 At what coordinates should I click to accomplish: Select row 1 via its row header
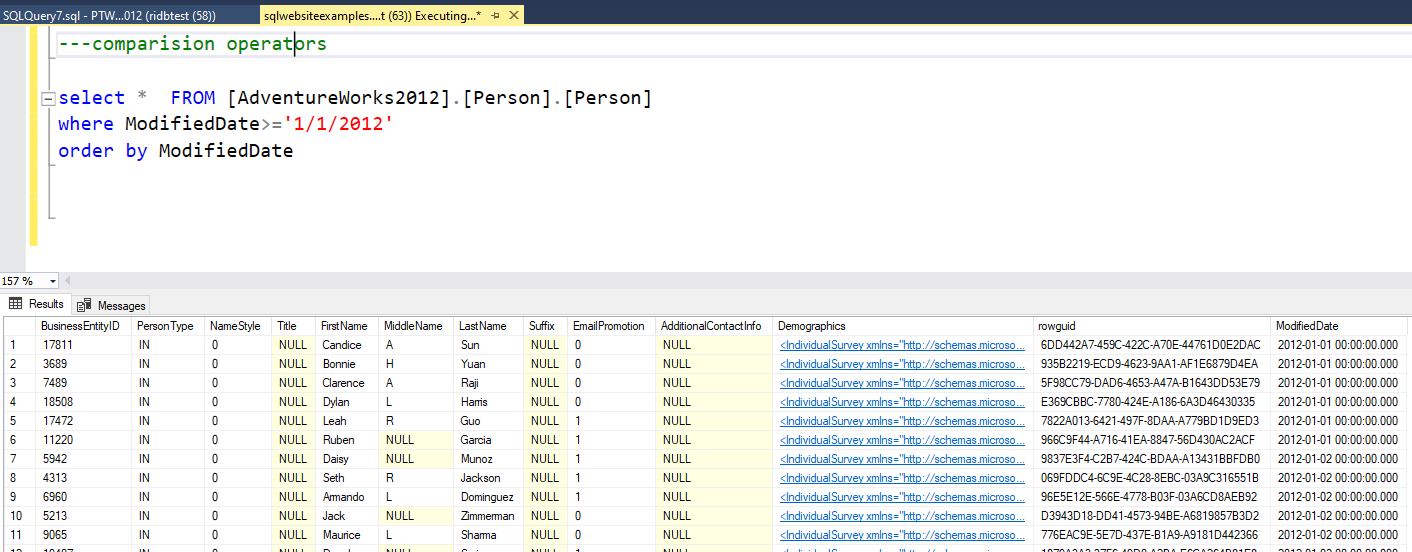pos(19,345)
